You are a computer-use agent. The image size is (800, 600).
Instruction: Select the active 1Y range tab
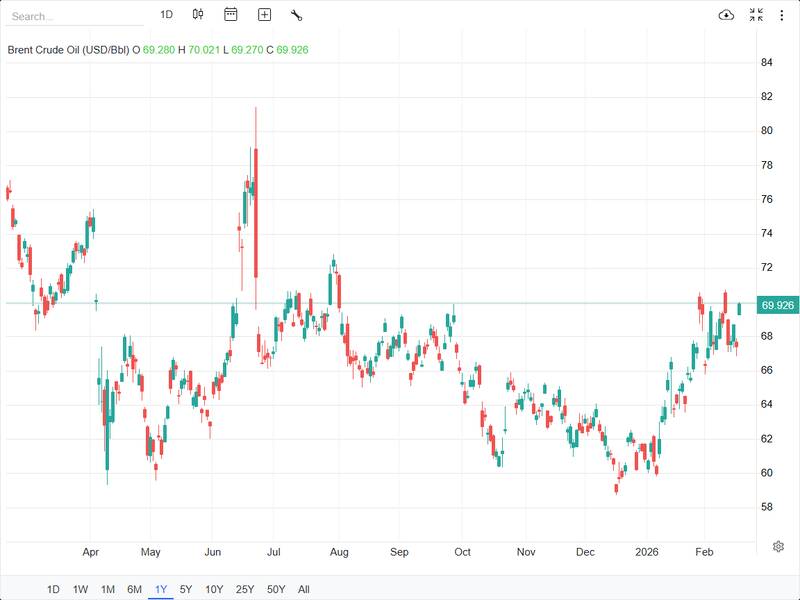(x=160, y=589)
